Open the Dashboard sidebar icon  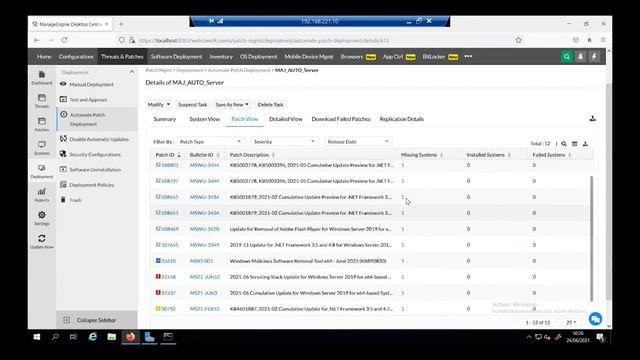(x=42, y=75)
